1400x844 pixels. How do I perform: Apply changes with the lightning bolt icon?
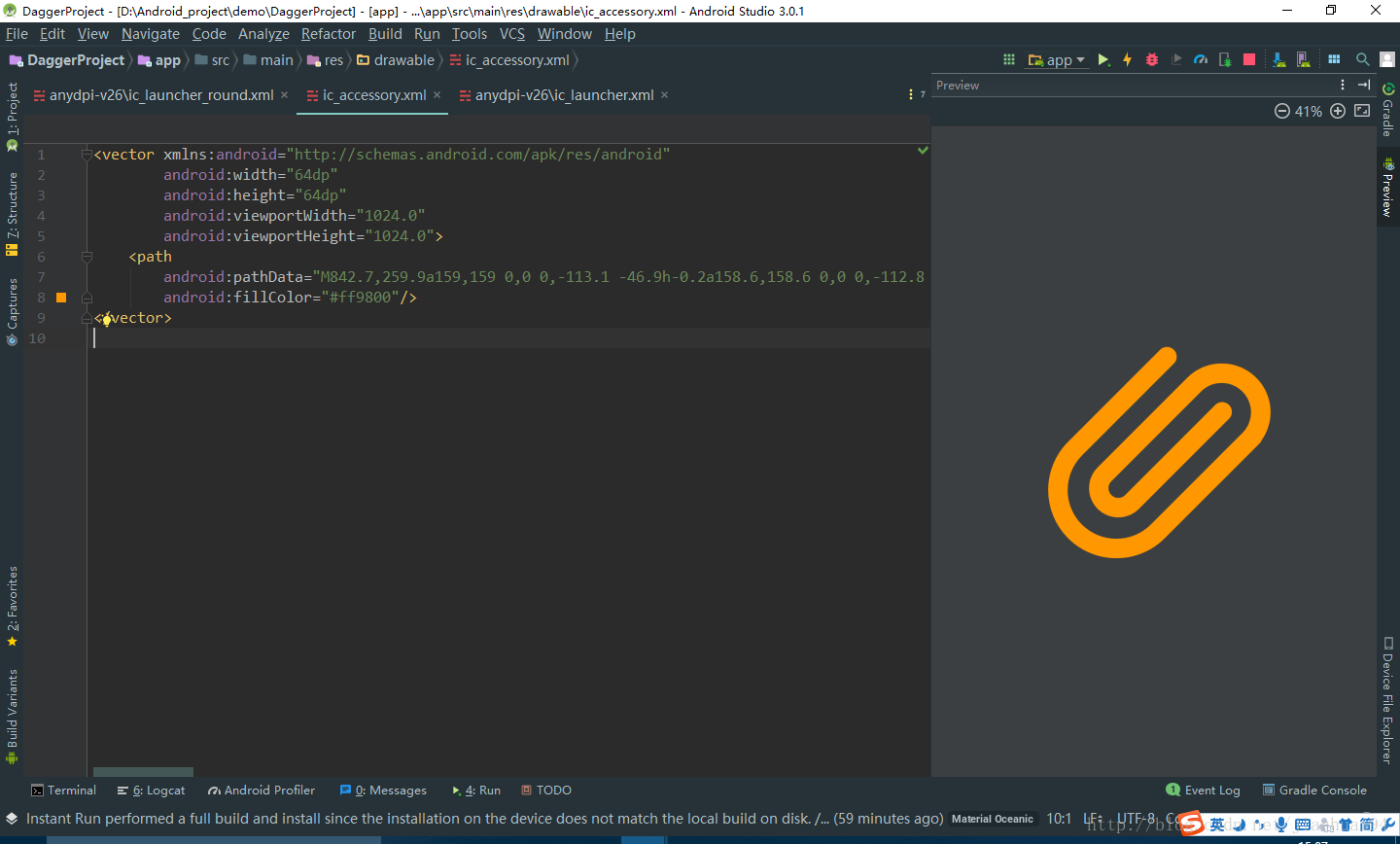coord(1128,59)
